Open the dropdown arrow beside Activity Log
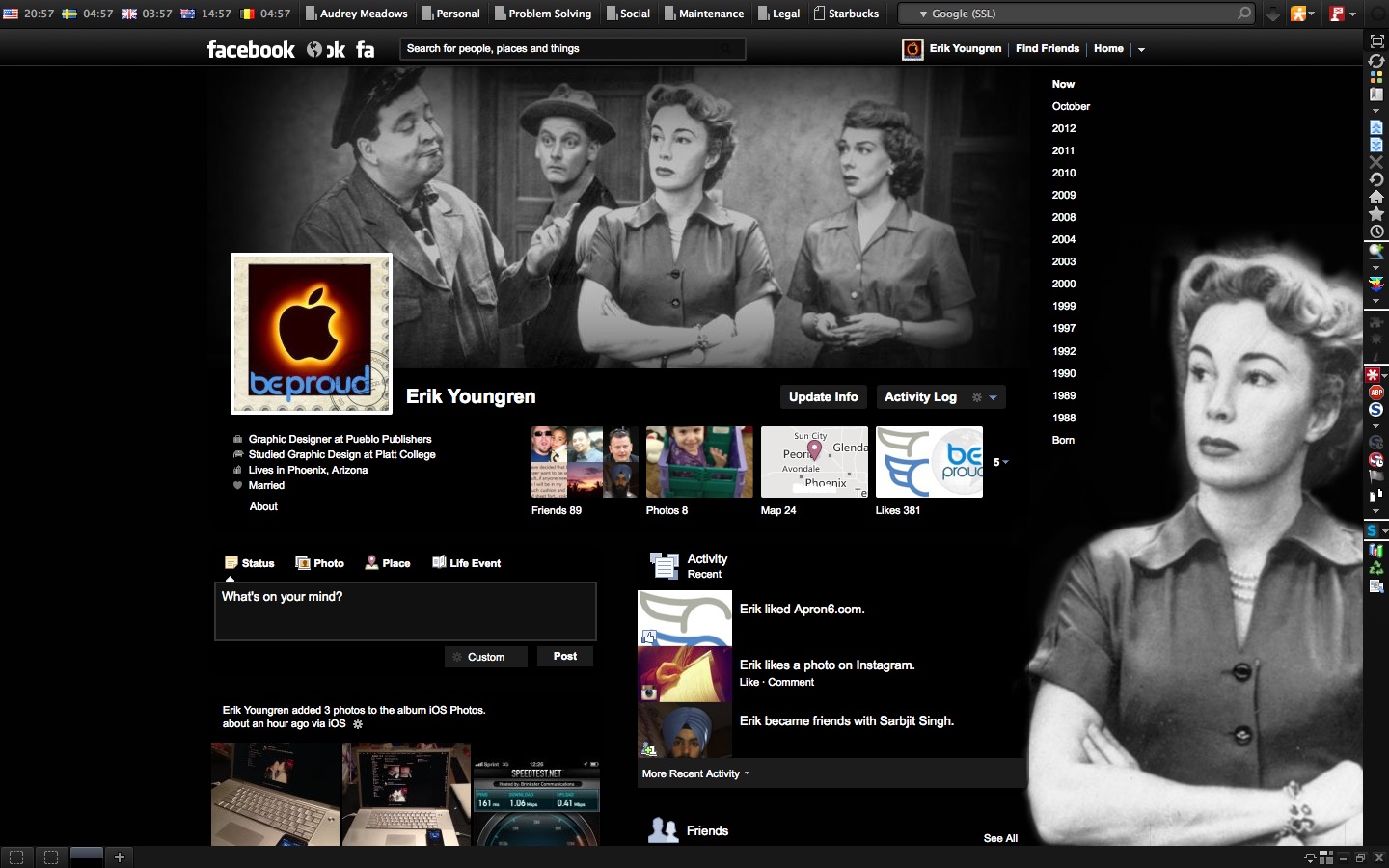The width and height of the screenshot is (1389, 868). coord(993,397)
